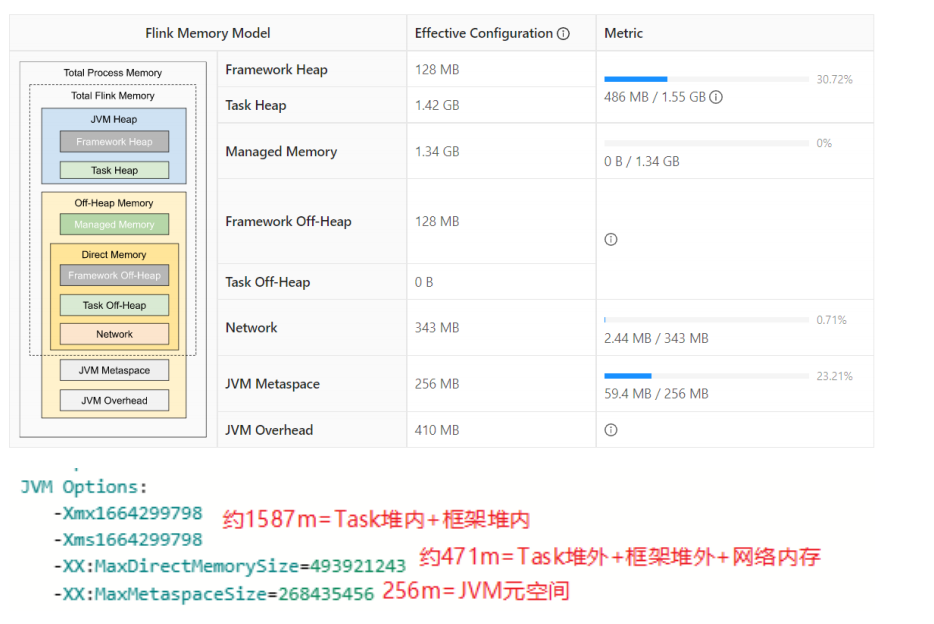The width and height of the screenshot is (934, 624).
Task: Click the Managed Memory usage bar showing 0%
Action: point(706,143)
